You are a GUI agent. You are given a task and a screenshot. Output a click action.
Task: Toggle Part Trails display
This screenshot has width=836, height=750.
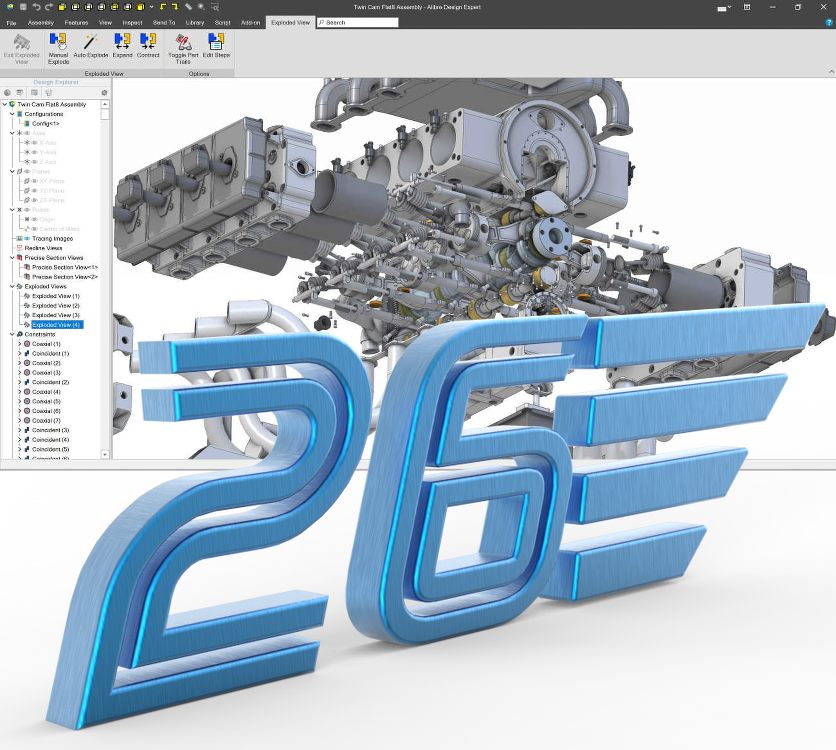pyautogui.click(x=183, y=47)
